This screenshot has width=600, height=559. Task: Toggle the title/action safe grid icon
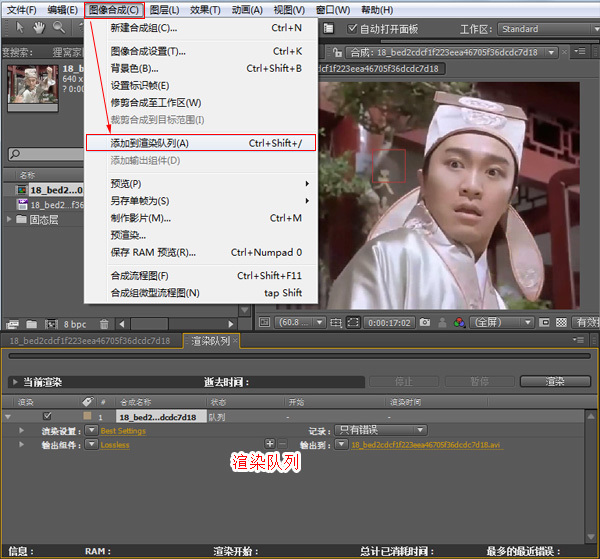click(336, 323)
